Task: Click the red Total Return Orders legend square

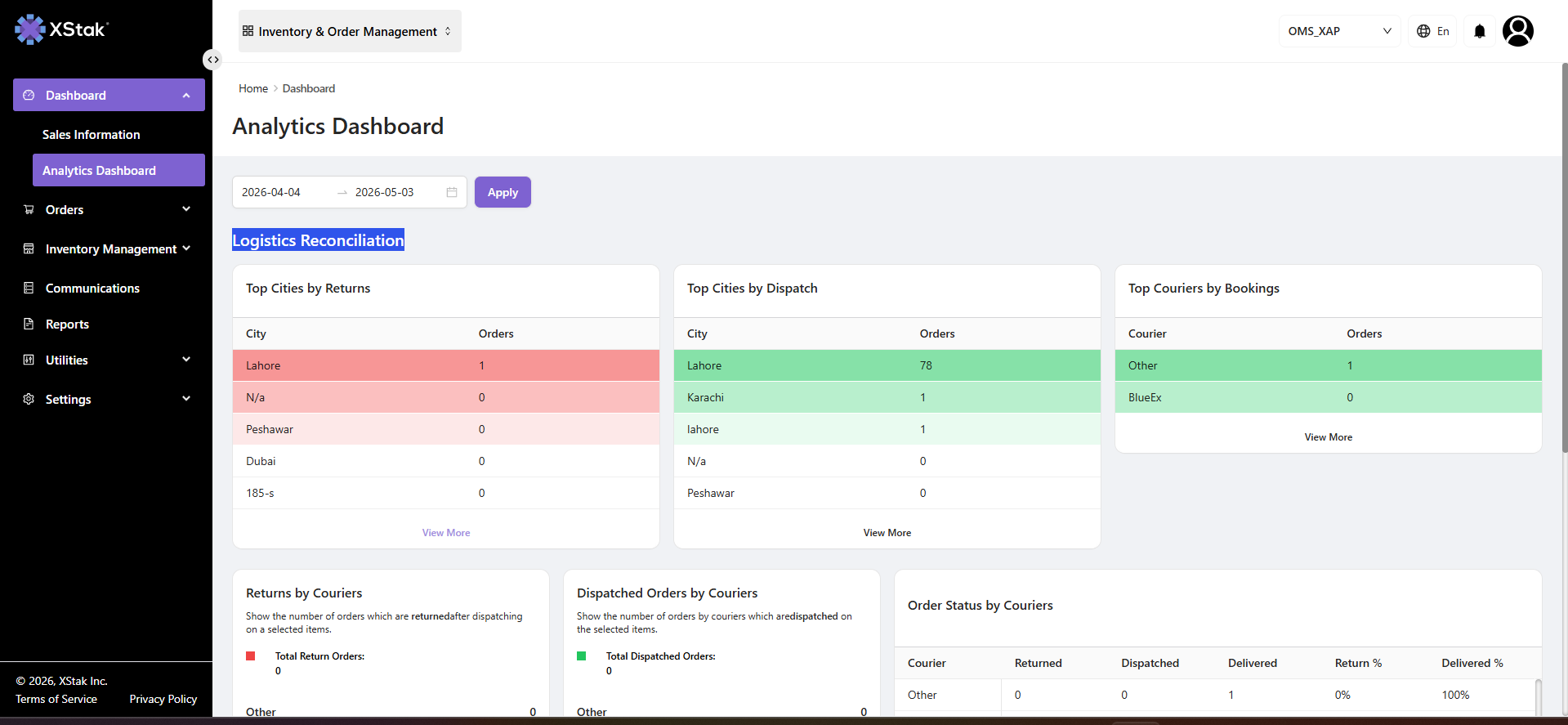Action: [x=251, y=656]
